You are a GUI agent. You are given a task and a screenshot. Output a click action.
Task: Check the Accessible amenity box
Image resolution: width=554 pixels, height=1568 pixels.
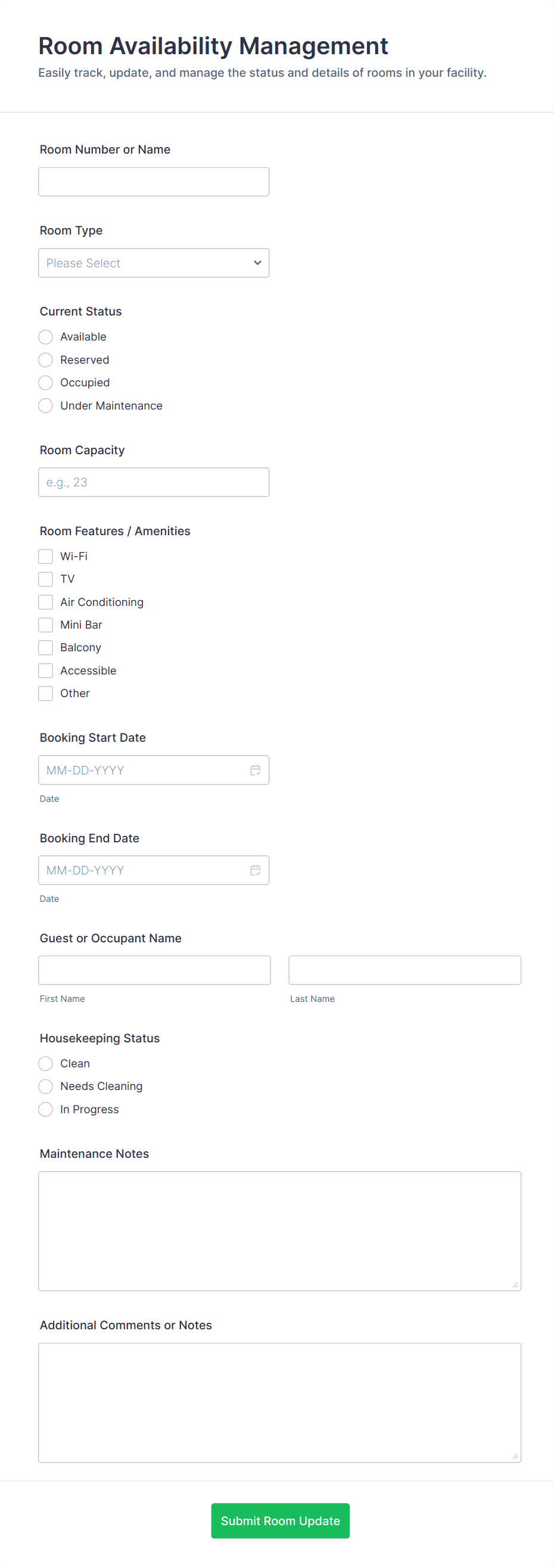pos(46,670)
